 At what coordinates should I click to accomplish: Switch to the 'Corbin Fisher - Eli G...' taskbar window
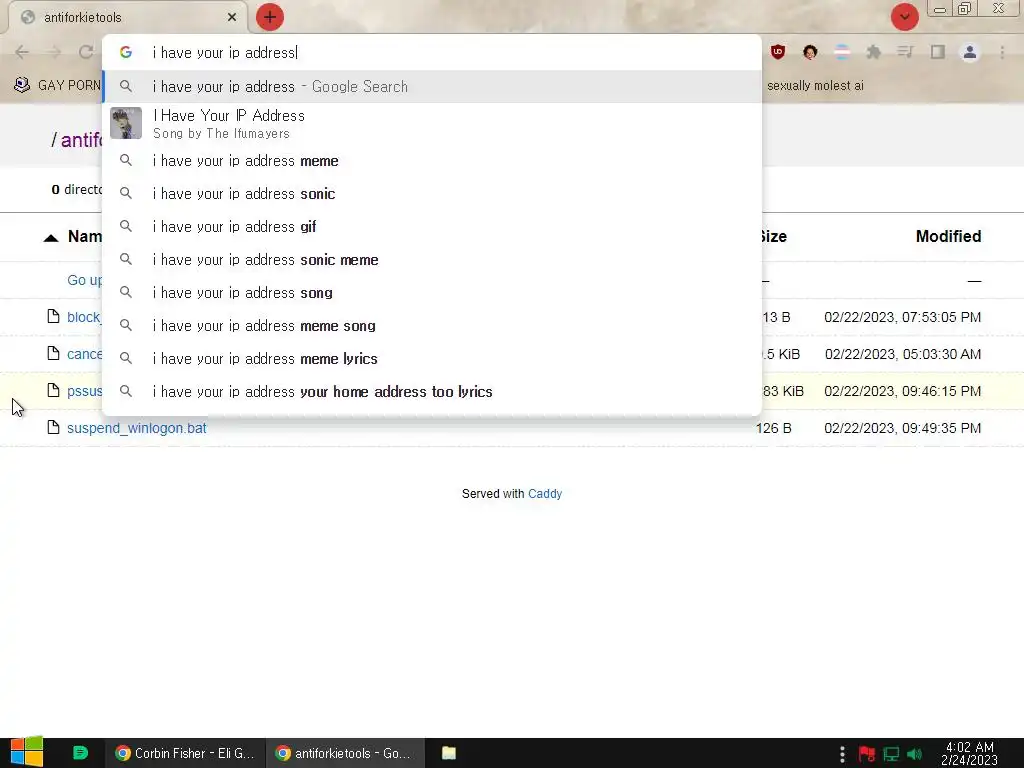185,753
